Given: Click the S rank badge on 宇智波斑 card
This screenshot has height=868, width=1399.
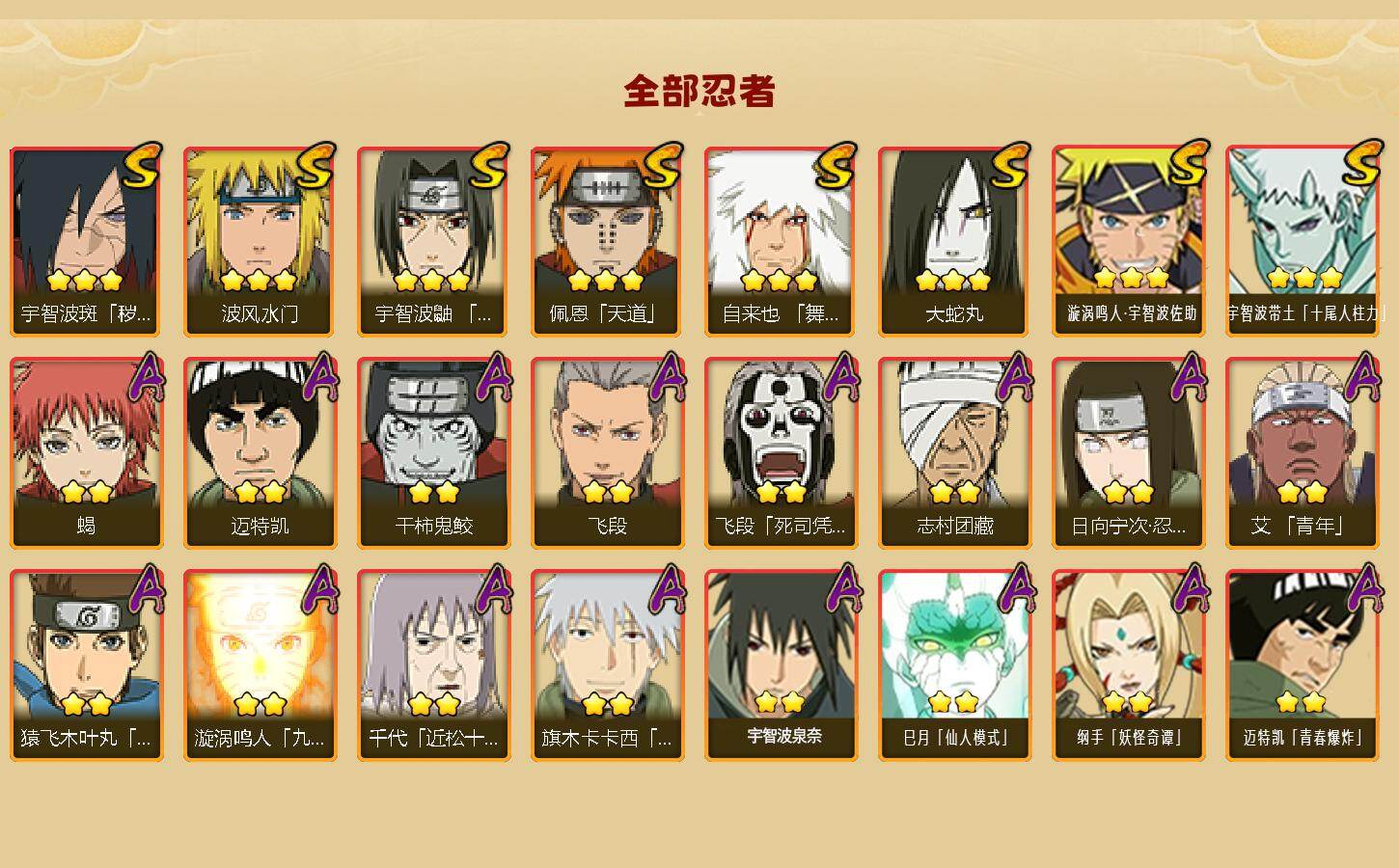Looking at the screenshot, I should click(141, 165).
